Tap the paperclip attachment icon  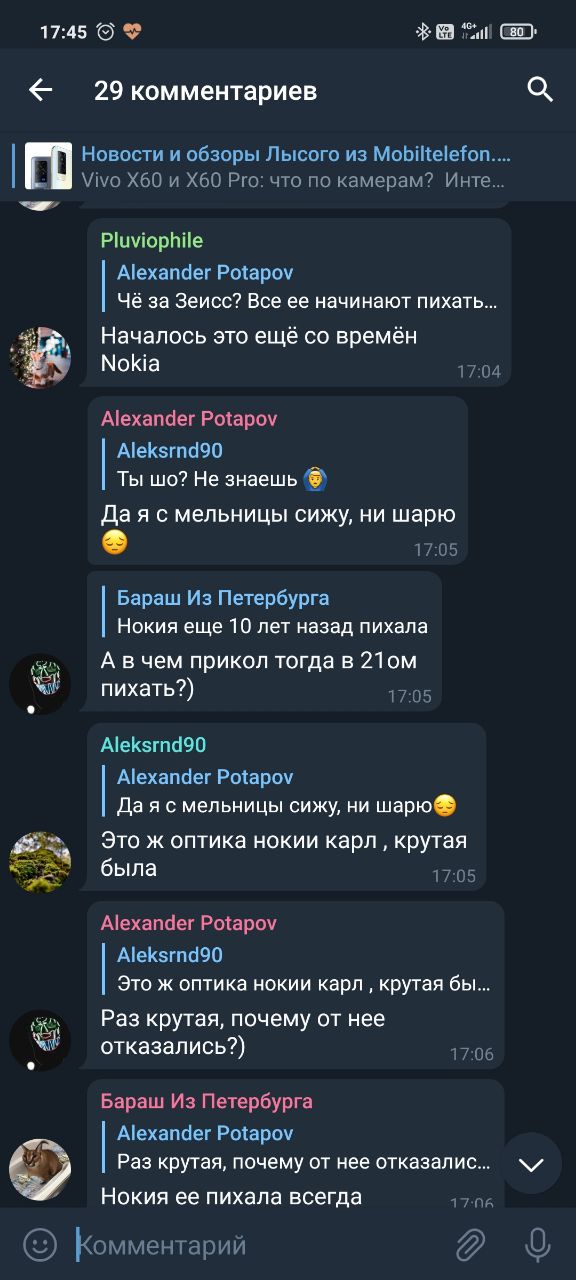470,1245
